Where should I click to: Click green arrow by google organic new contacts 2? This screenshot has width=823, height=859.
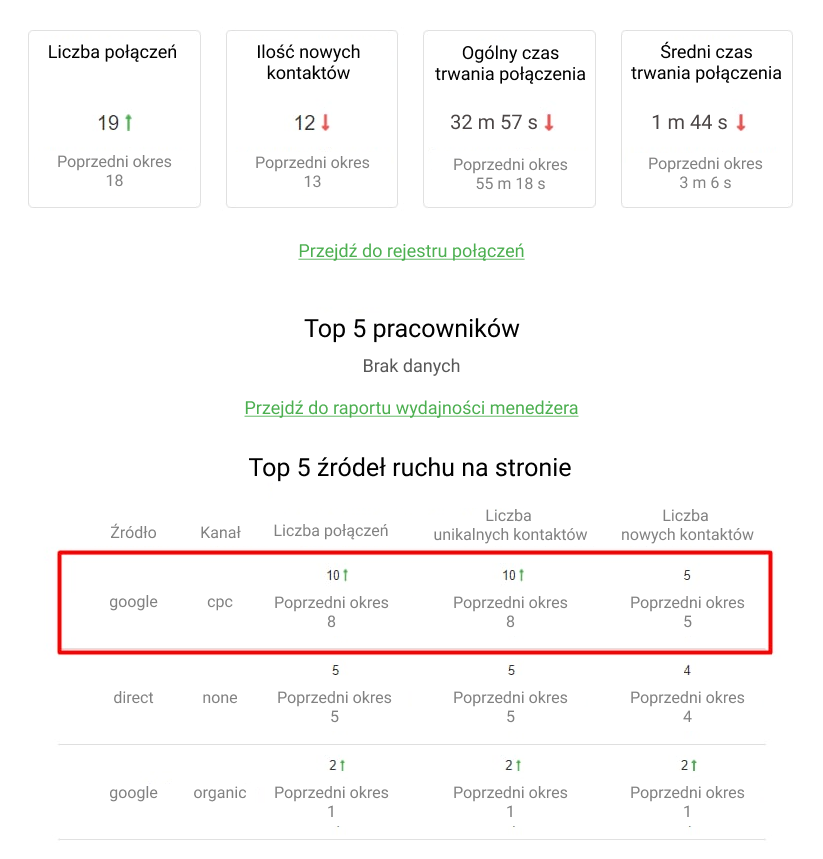(694, 765)
